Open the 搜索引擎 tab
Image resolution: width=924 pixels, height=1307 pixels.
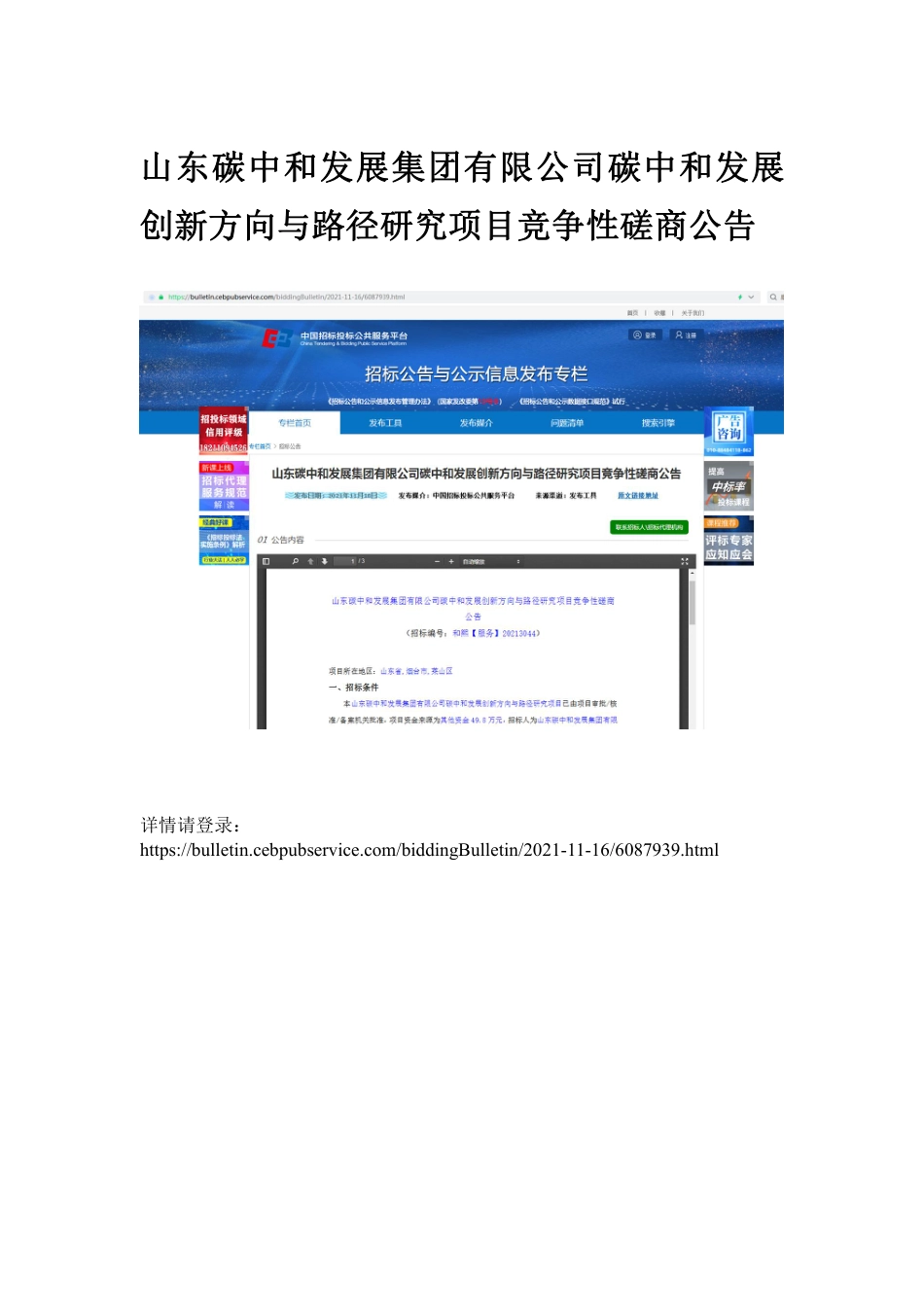click(657, 423)
